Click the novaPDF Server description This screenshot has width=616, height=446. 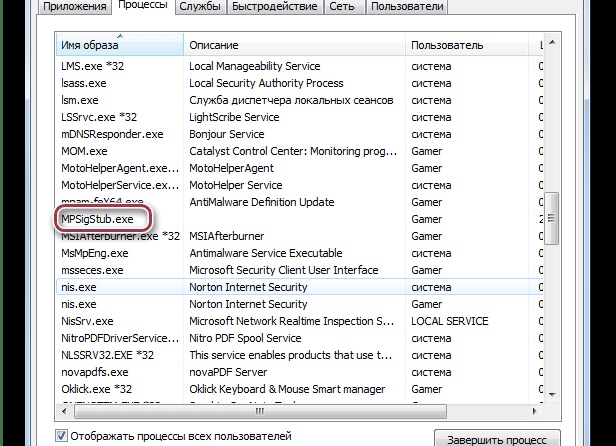point(228,372)
